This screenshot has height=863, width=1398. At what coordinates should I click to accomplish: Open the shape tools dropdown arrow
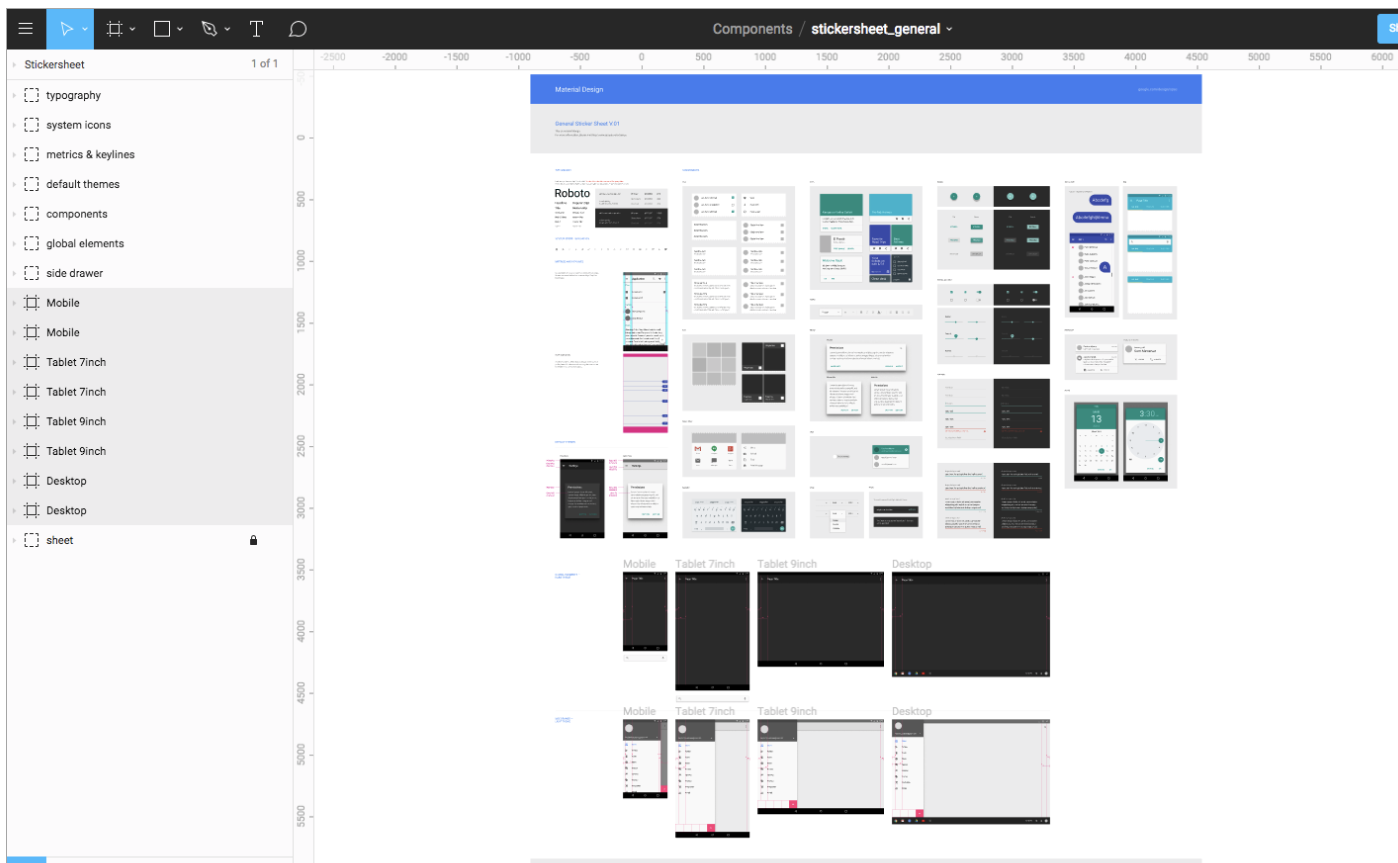[180, 30]
